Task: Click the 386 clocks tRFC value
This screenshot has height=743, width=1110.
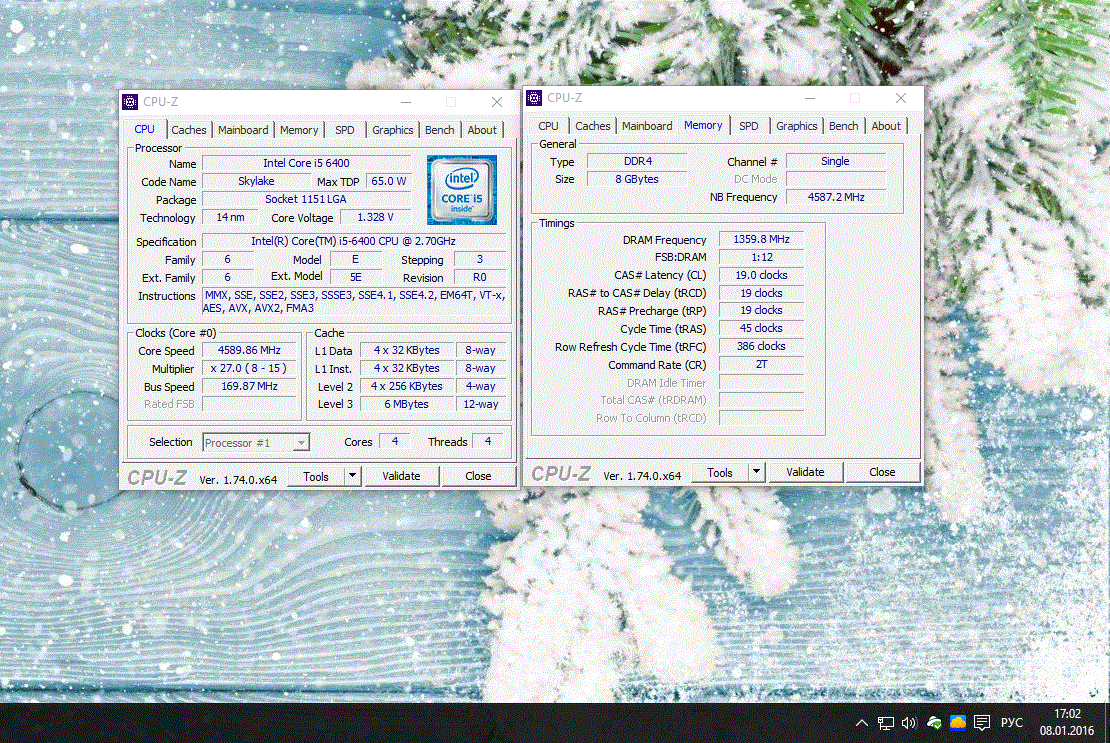Action: point(762,346)
